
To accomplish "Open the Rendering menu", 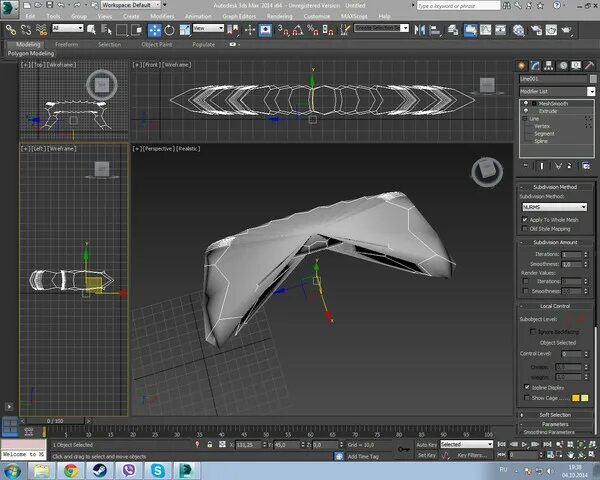I will point(279,16).
